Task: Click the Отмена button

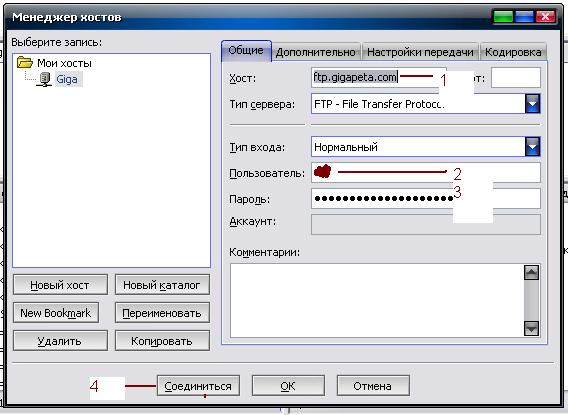Action: pos(373,386)
